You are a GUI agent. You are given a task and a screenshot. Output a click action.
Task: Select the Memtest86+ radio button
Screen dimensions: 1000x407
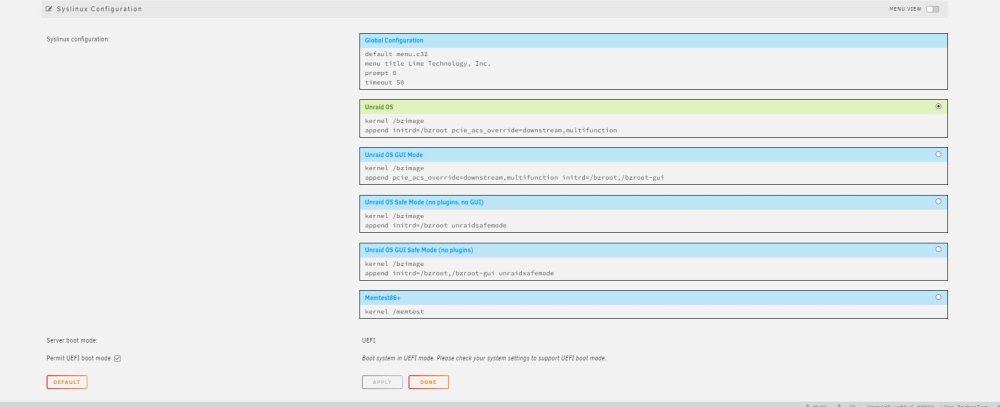(938, 297)
